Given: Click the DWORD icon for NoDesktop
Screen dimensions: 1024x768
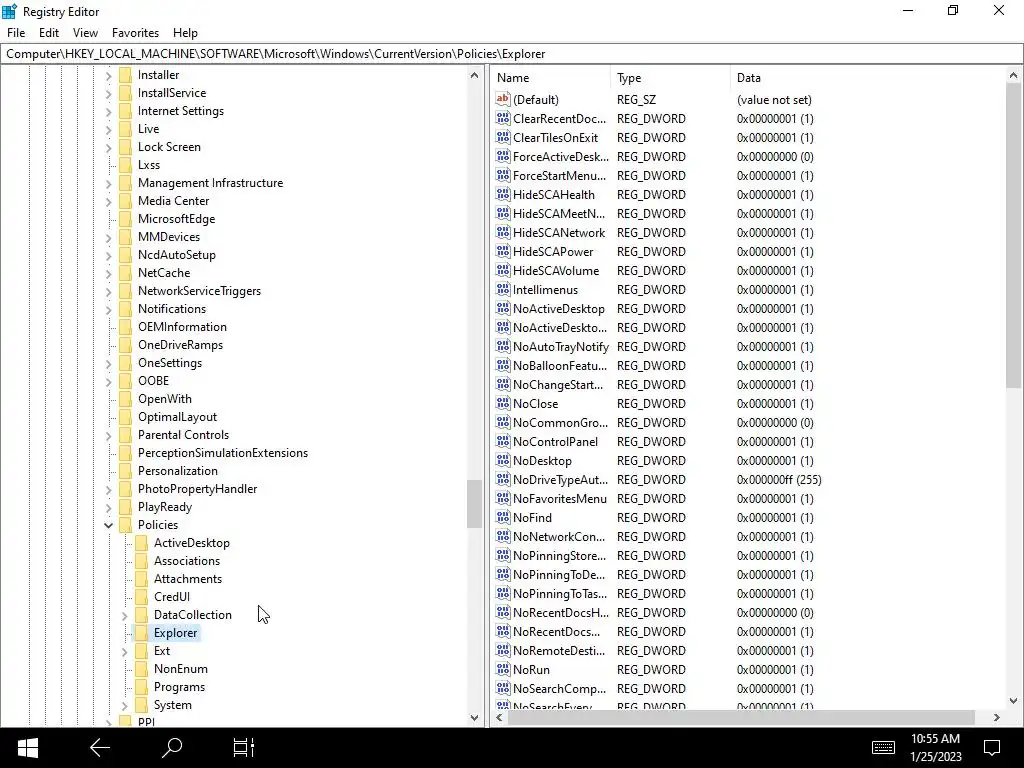Looking at the screenshot, I should (503, 460).
